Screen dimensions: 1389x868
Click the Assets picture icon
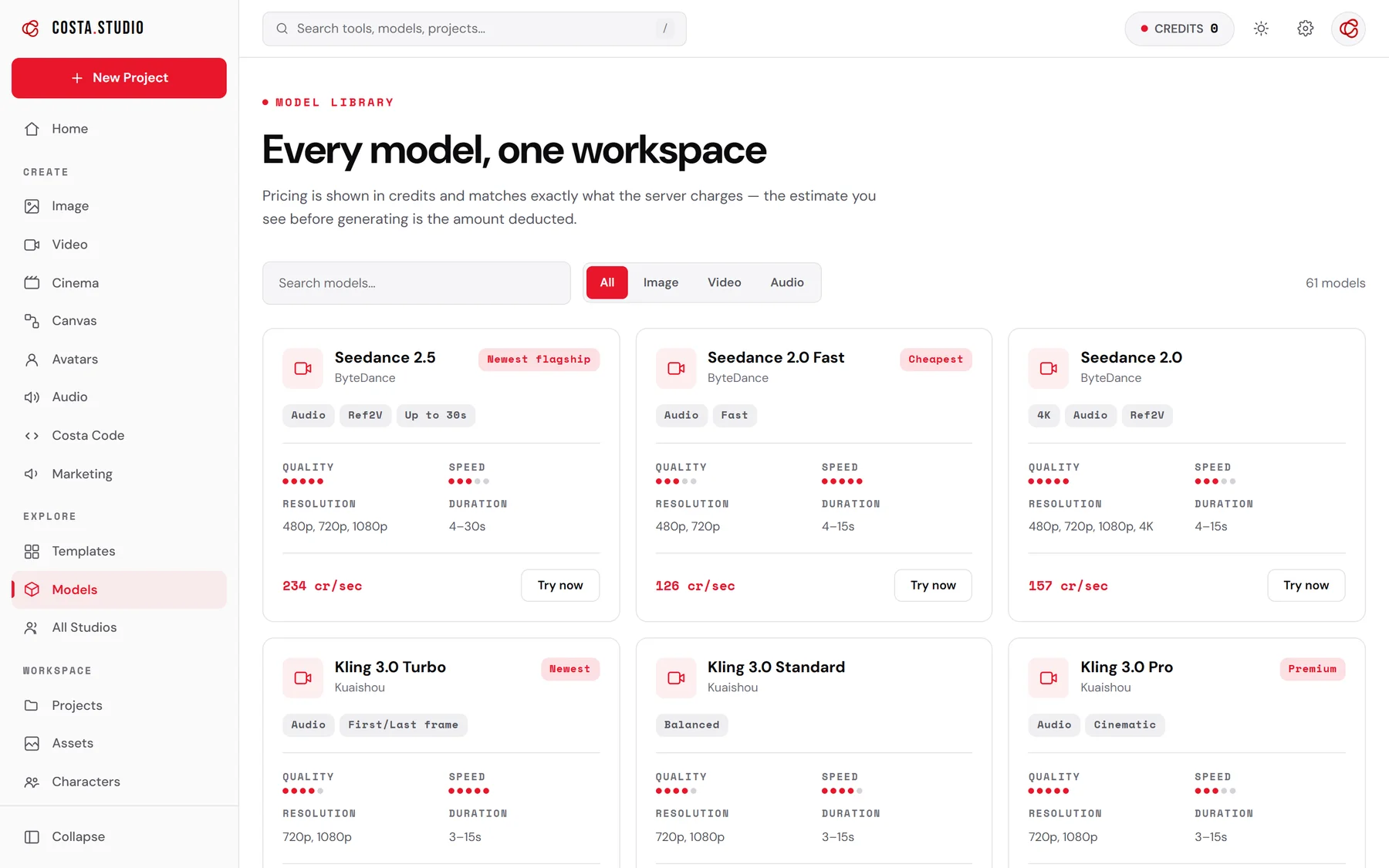point(32,744)
